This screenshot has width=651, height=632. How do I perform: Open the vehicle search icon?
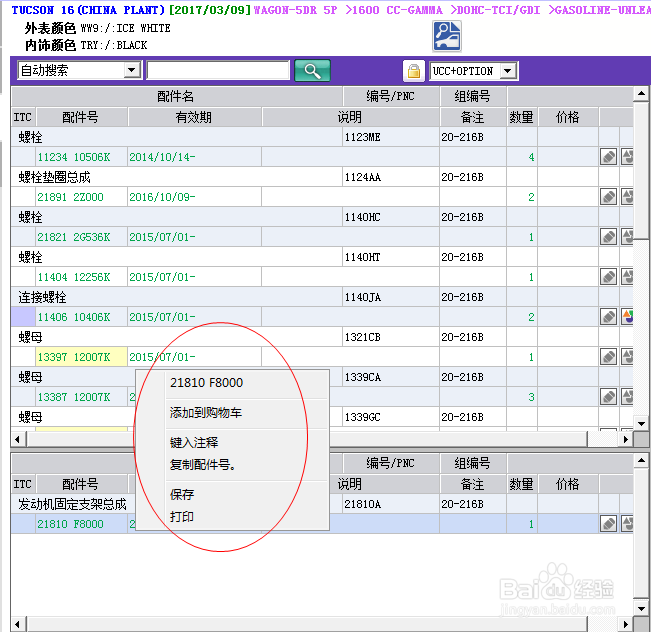point(447,36)
